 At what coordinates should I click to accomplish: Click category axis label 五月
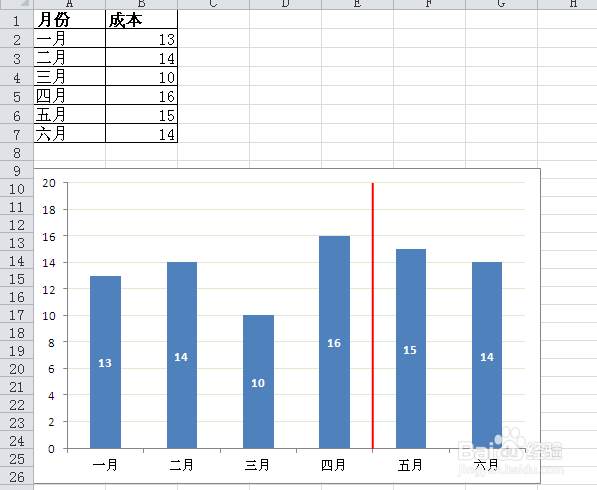point(410,465)
